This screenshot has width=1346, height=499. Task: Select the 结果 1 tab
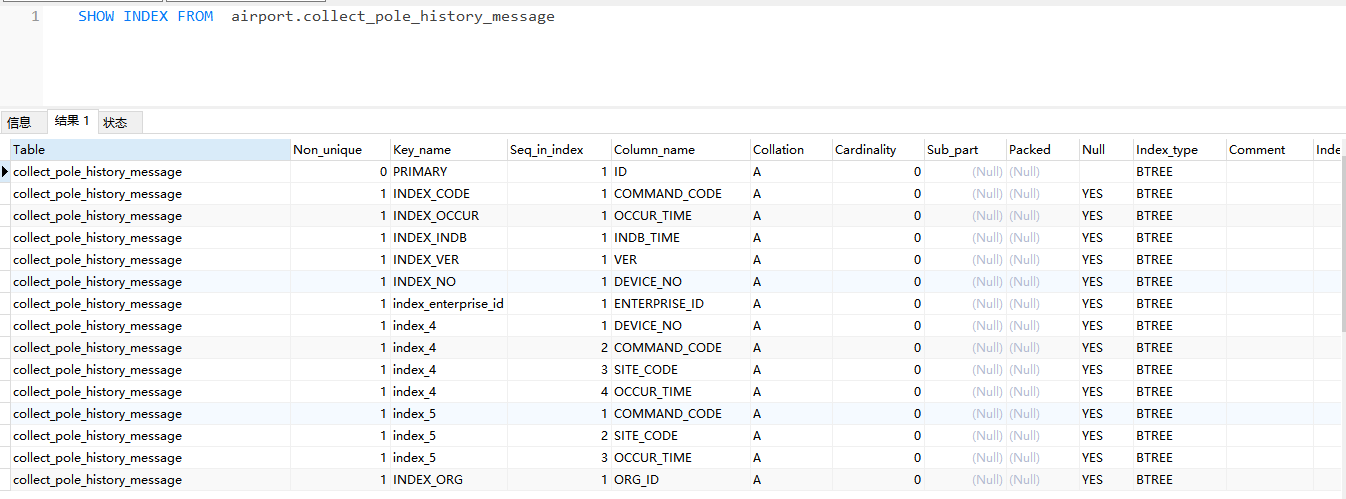(72, 121)
